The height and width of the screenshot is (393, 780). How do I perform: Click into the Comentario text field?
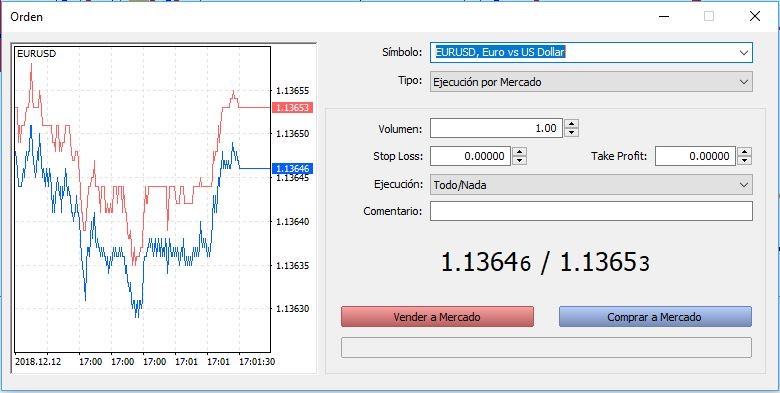tap(591, 211)
